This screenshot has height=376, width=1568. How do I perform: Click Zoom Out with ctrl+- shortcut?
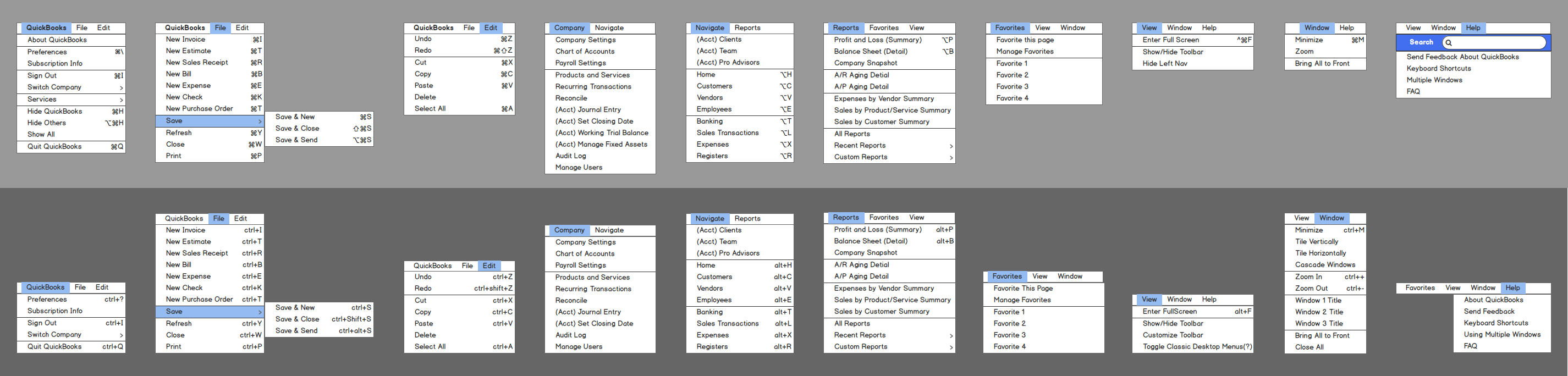point(1325,289)
